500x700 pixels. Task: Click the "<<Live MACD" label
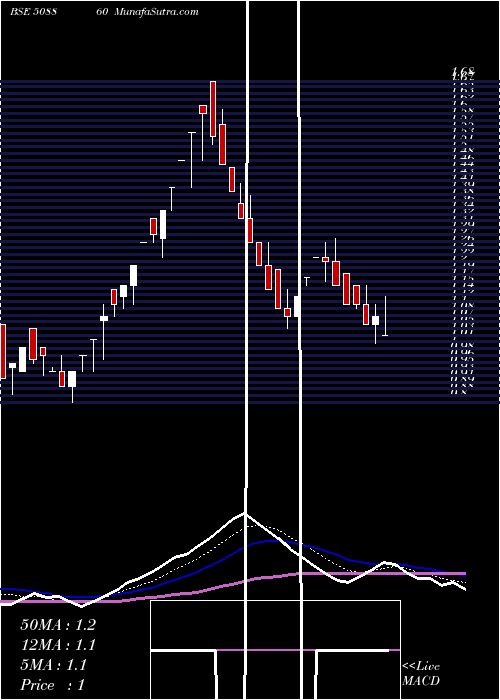(421, 674)
